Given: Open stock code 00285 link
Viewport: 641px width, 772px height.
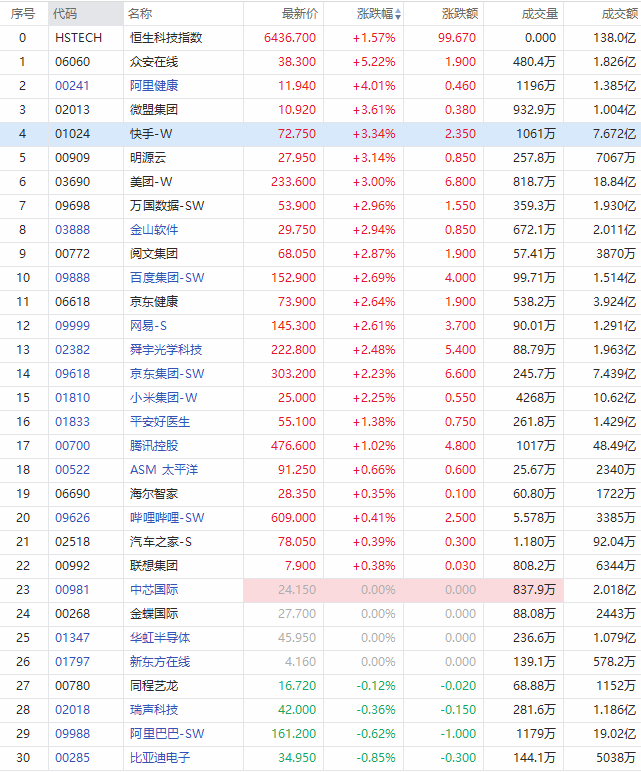Looking at the screenshot, I should pyautogui.click(x=72, y=758).
